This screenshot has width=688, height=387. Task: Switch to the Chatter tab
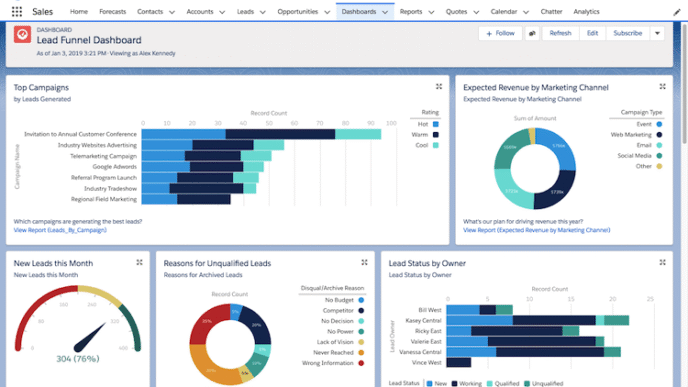tap(552, 12)
